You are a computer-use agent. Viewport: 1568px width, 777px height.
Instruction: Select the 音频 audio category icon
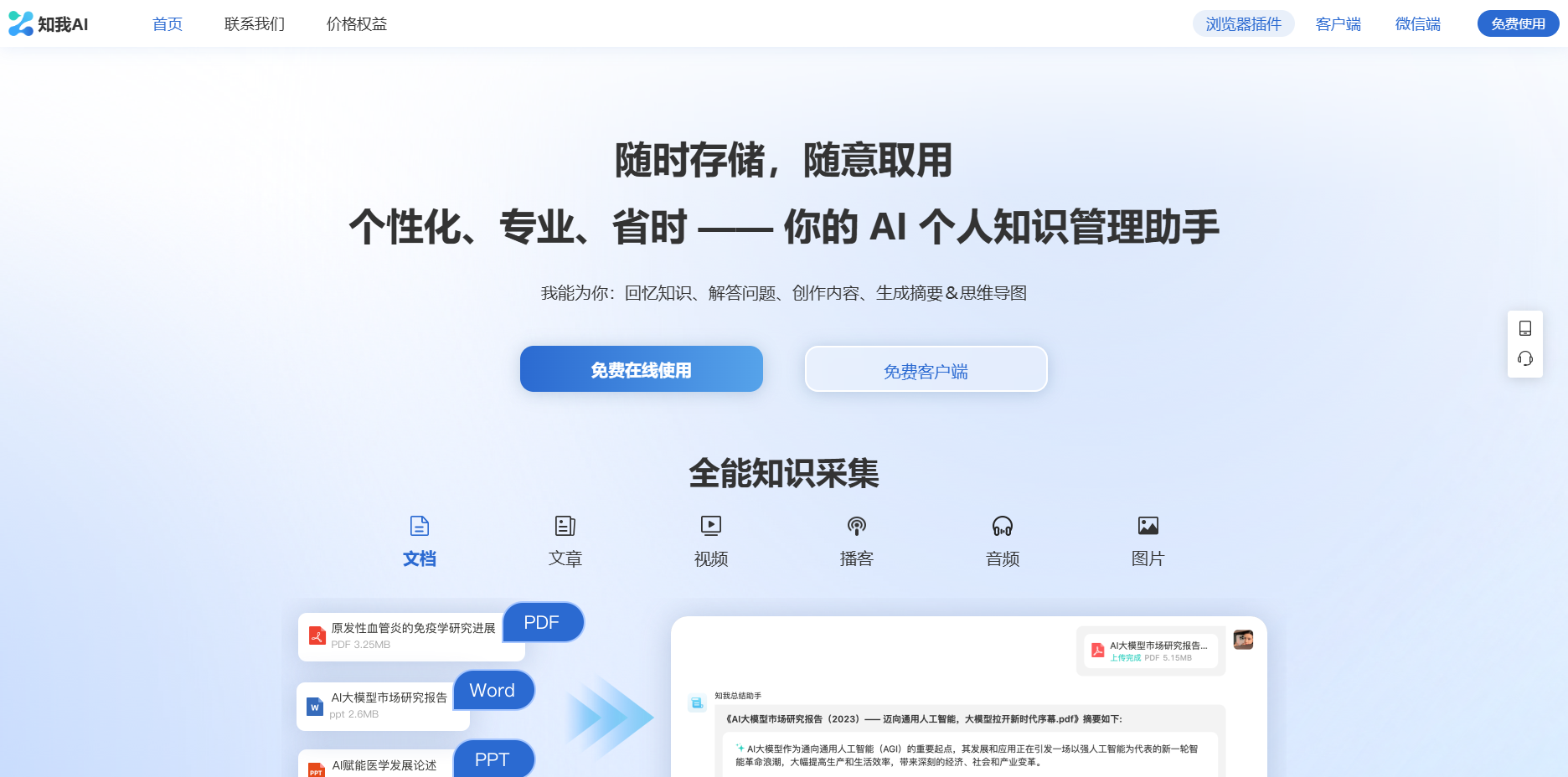click(1002, 526)
